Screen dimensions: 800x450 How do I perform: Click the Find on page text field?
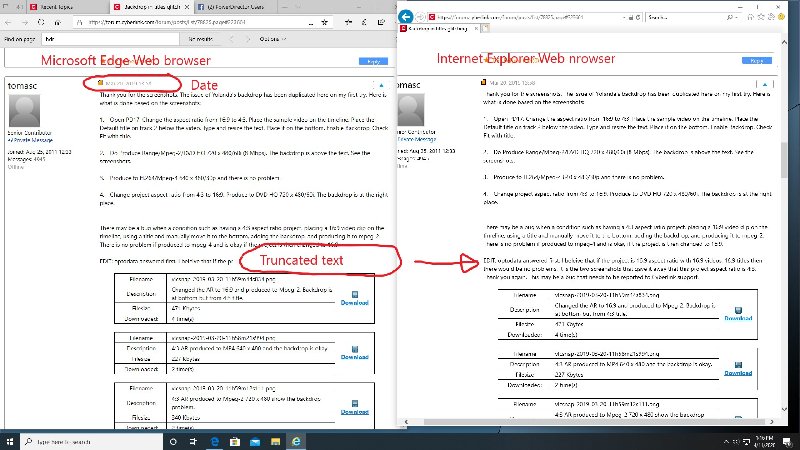coord(111,39)
